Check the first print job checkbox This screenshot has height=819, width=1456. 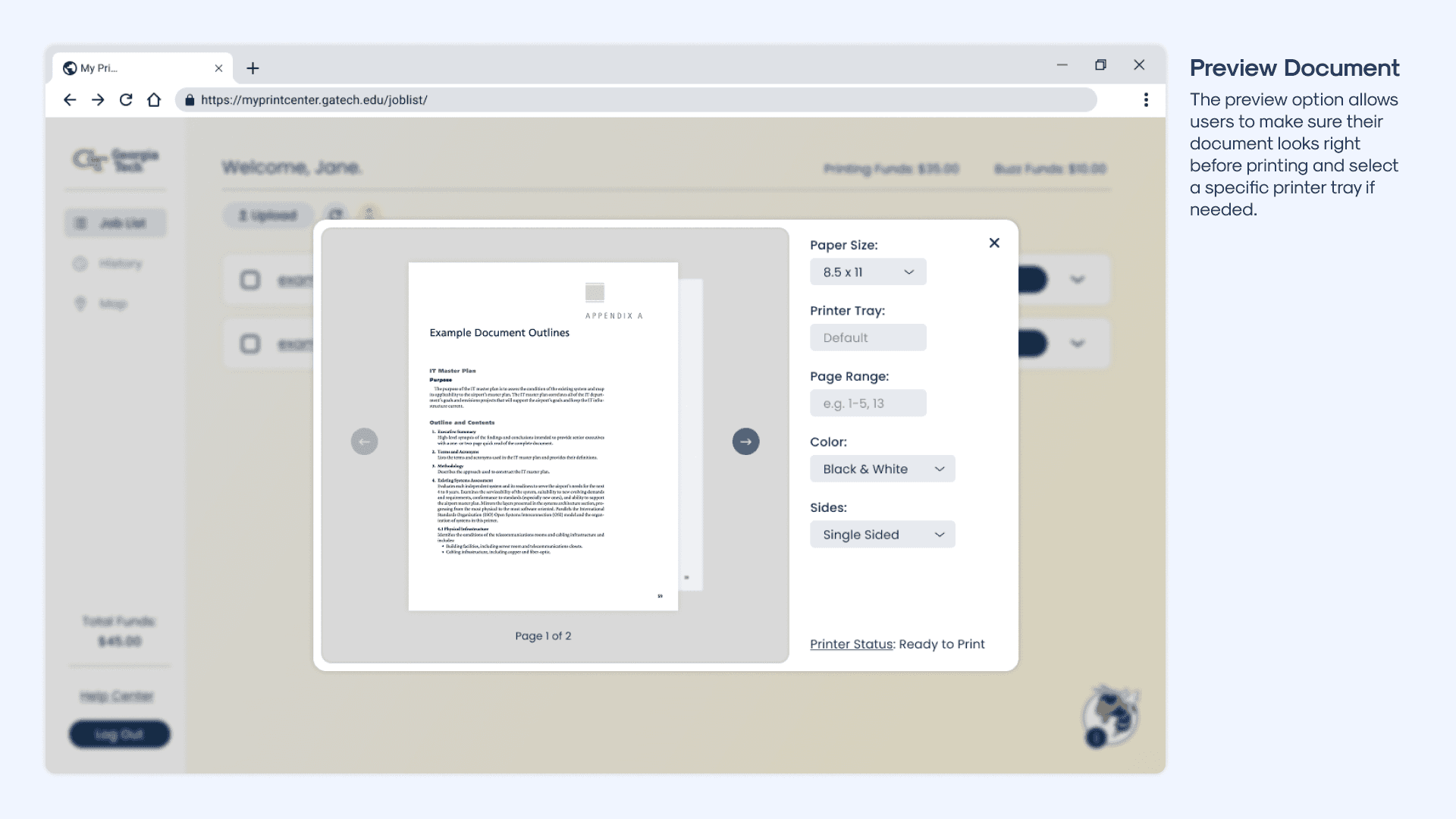[x=249, y=280]
